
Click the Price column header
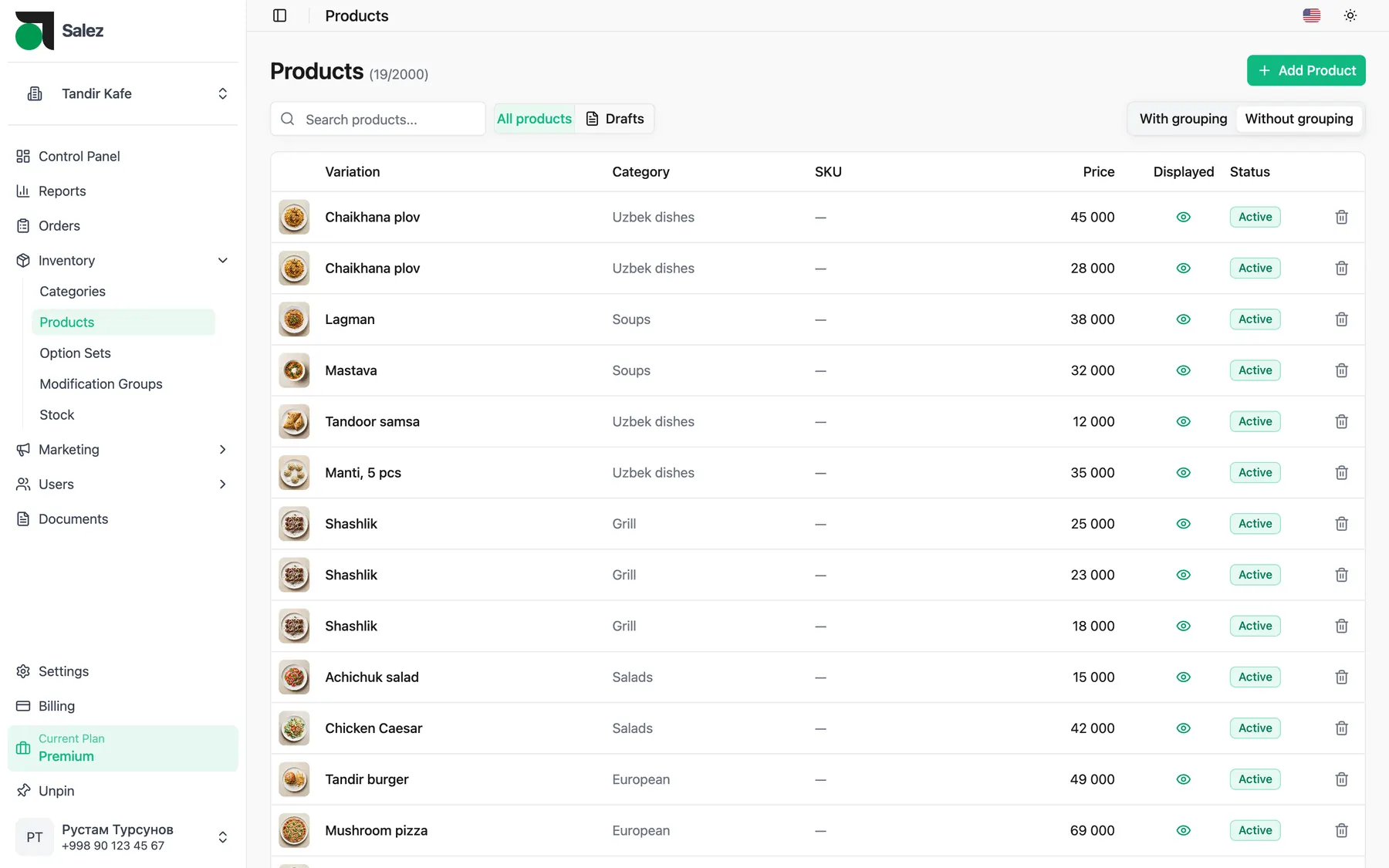(1098, 171)
